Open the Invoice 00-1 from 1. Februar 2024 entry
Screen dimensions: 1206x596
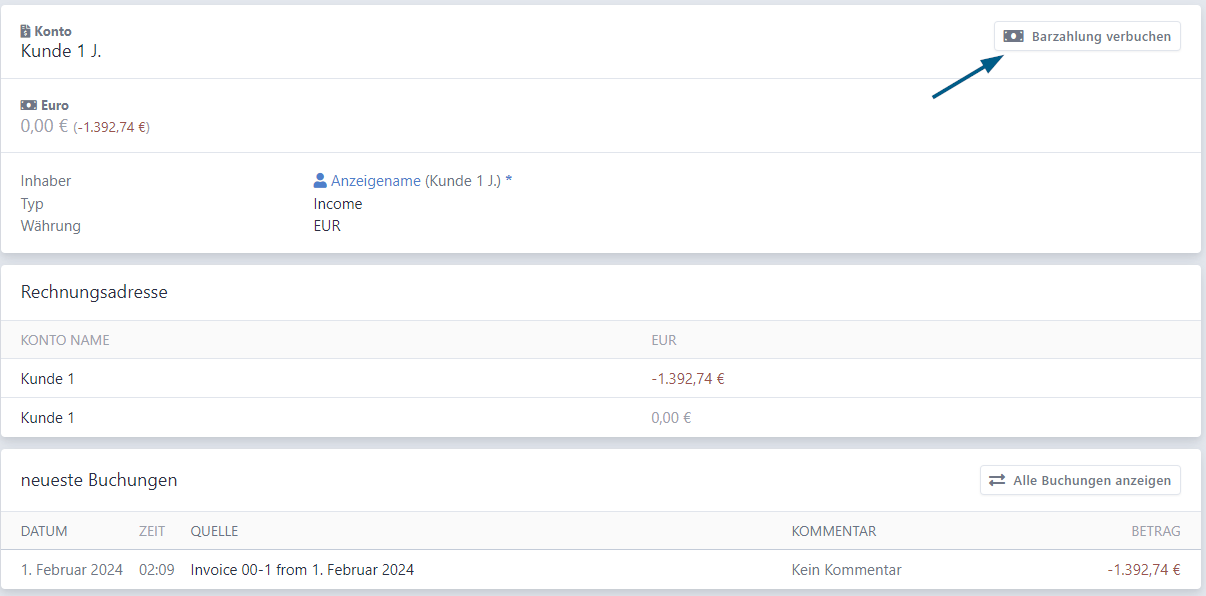(x=302, y=570)
